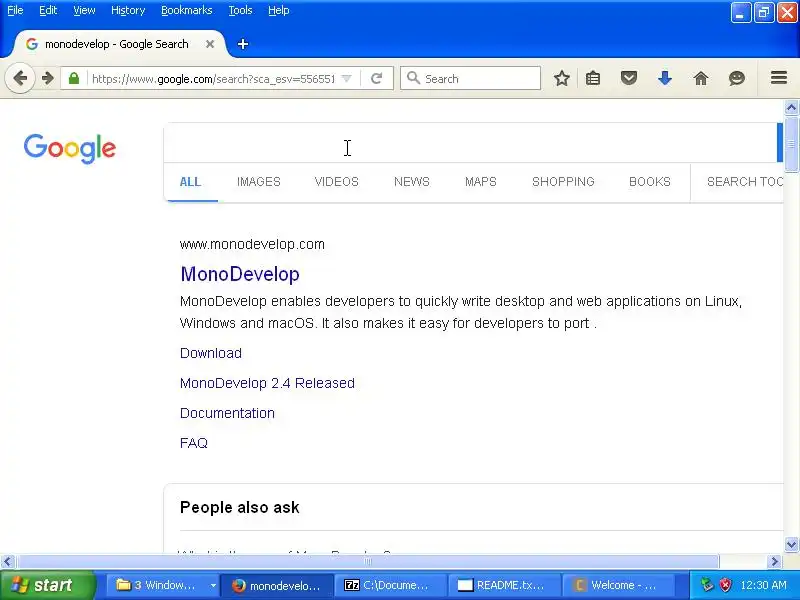Click the 12:30 AM system clock
This screenshot has height=600, width=800.
coord(763,585)
